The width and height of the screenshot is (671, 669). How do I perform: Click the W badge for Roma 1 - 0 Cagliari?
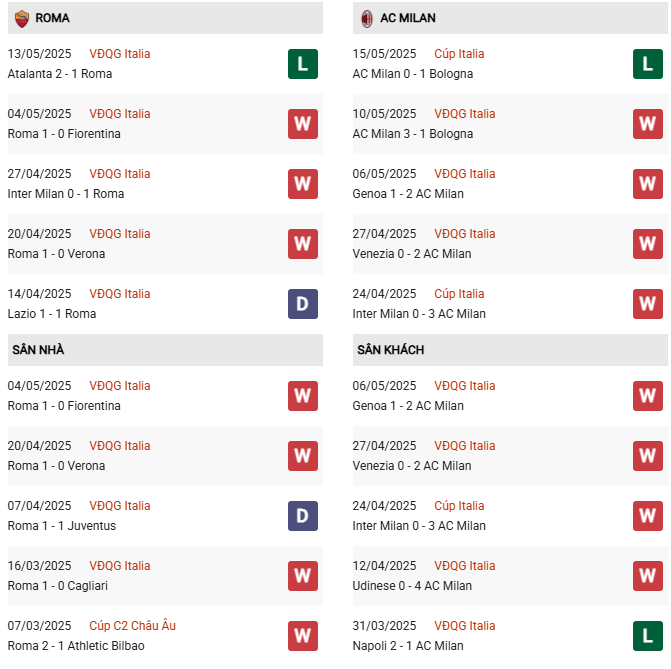[303, 576]
